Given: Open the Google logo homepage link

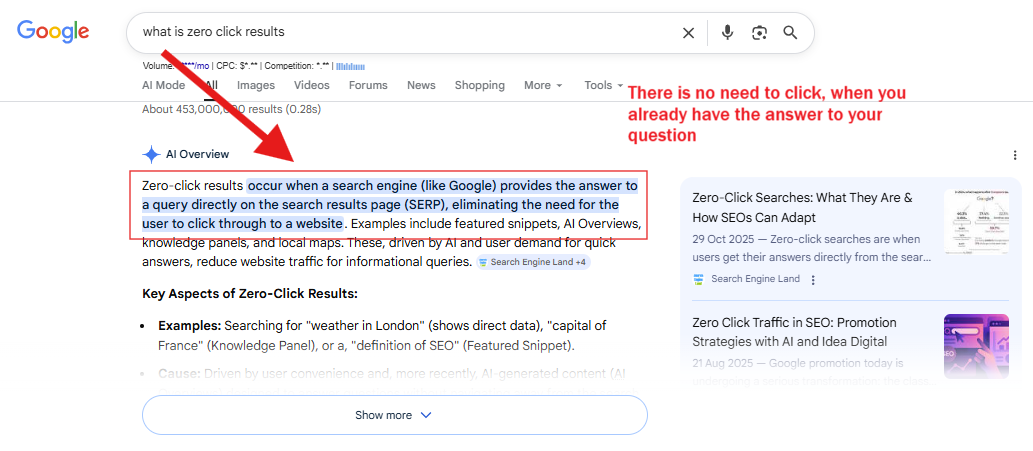Looking at the screenshot, I should (53, 31).
